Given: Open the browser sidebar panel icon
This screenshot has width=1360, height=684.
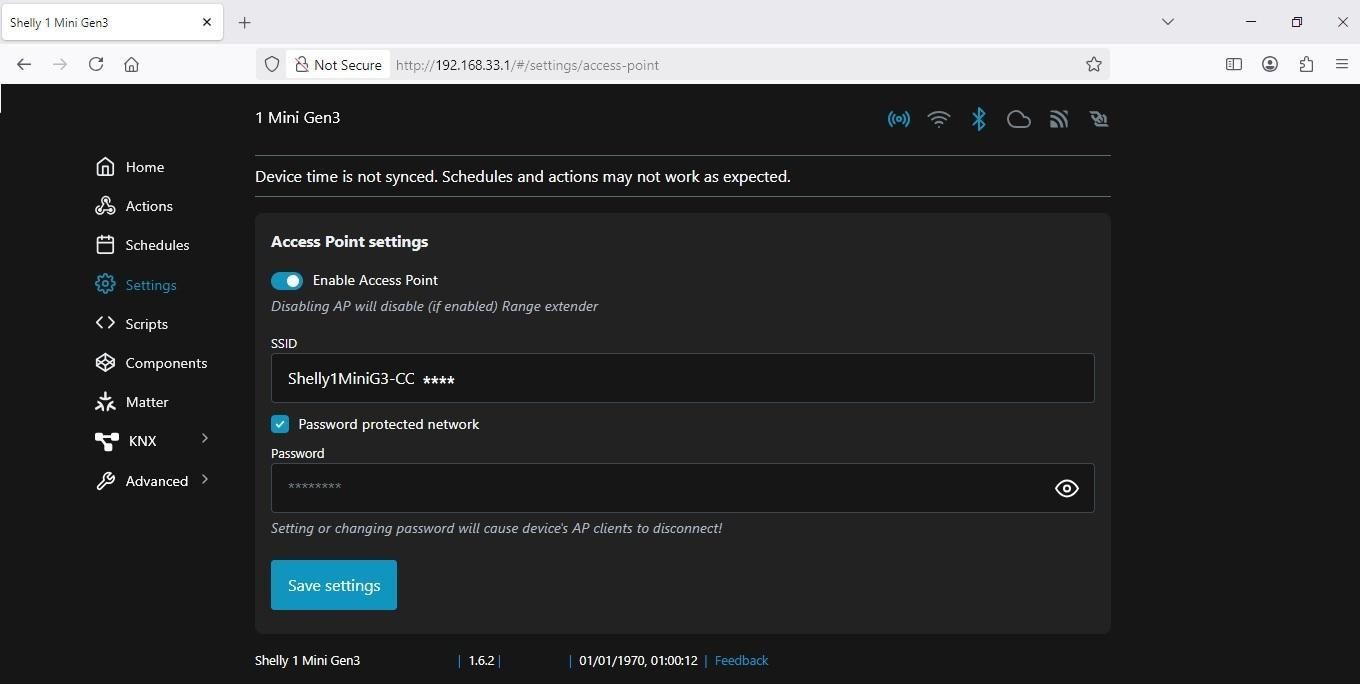Looking at the screenshot, I should pos(1234,64).
